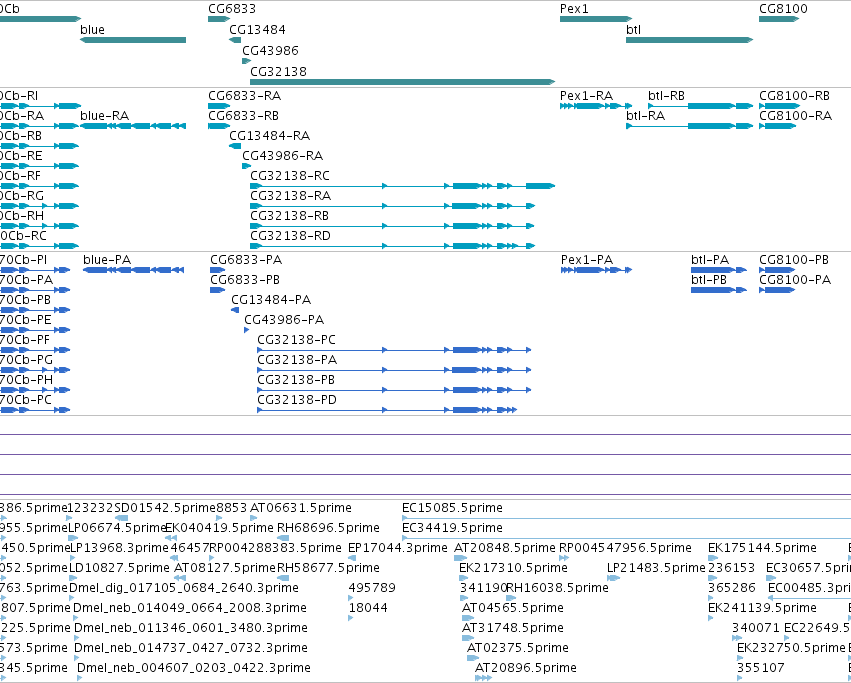
Task: Click transcript CG6833-RB
Action: click(219, 126)
